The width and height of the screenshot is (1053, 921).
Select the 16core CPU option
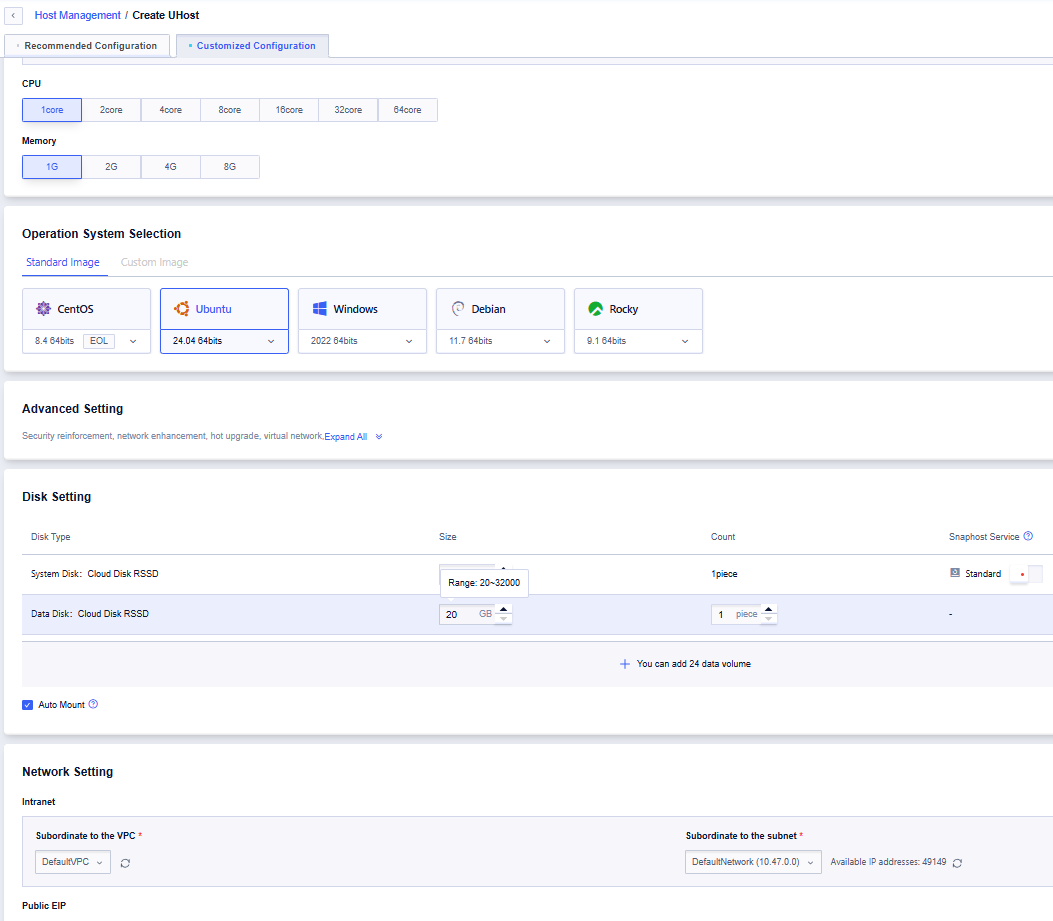pos(289,110)
